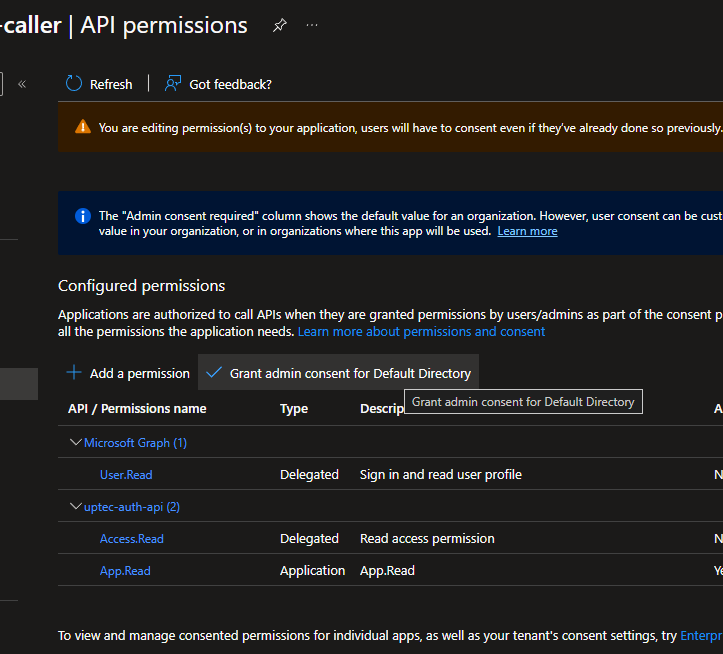This screenshot has height=654, width=723.
Task: Click the blue info circle icon
Action: click(x=83, y=216)
